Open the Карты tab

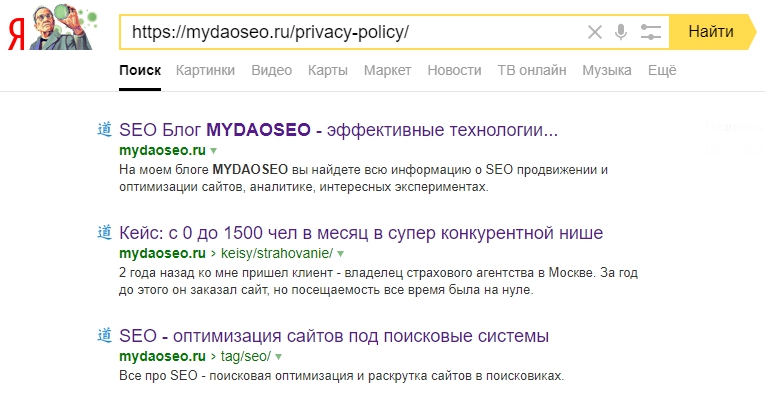[328, 70]
